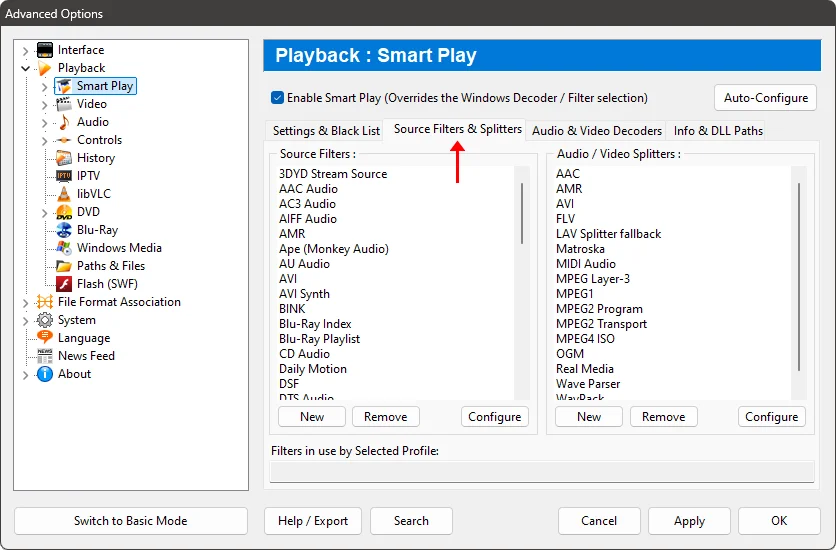Click Remove under Source Filters

pyautogui.click(x=385, y=417)
